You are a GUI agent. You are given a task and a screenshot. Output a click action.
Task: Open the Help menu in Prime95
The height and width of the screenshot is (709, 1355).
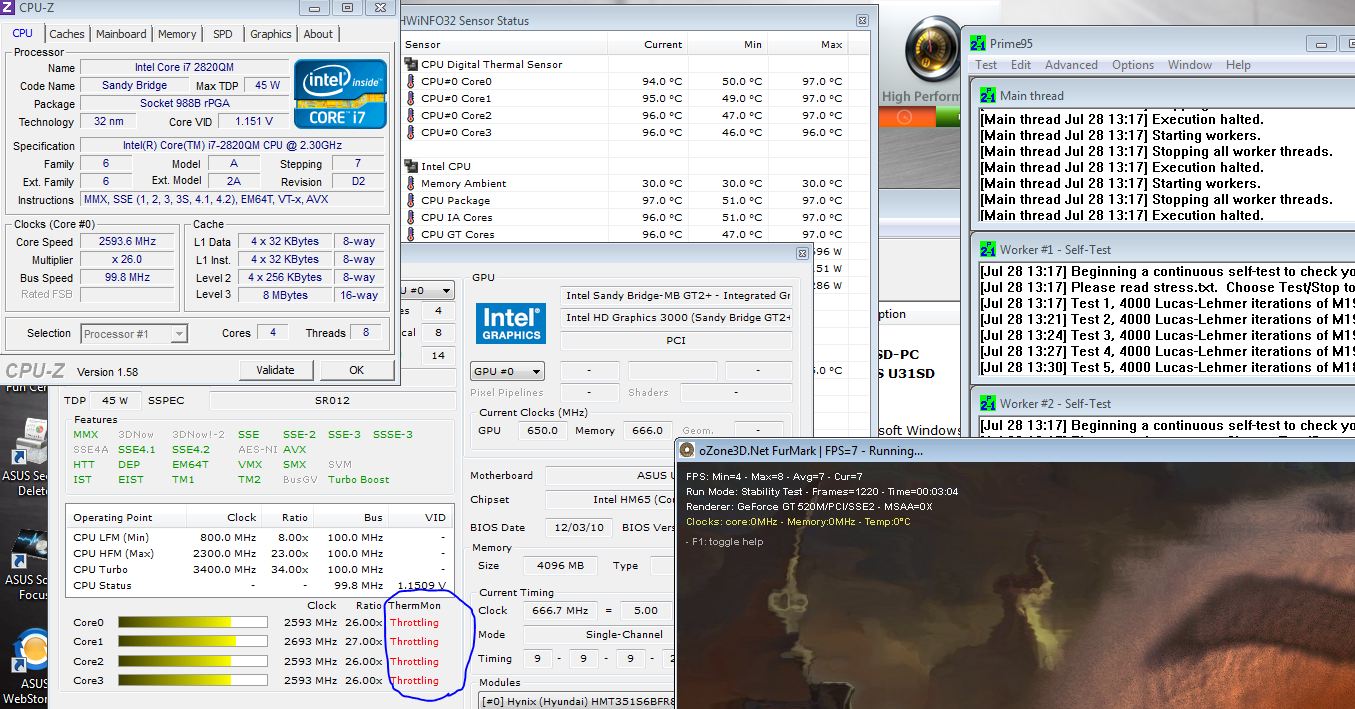[x=1238, y=65]
